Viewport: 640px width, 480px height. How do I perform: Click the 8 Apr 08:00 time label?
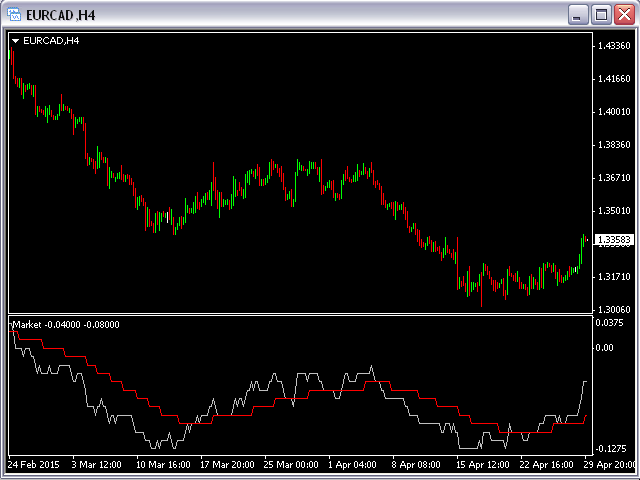click(418, 465)
